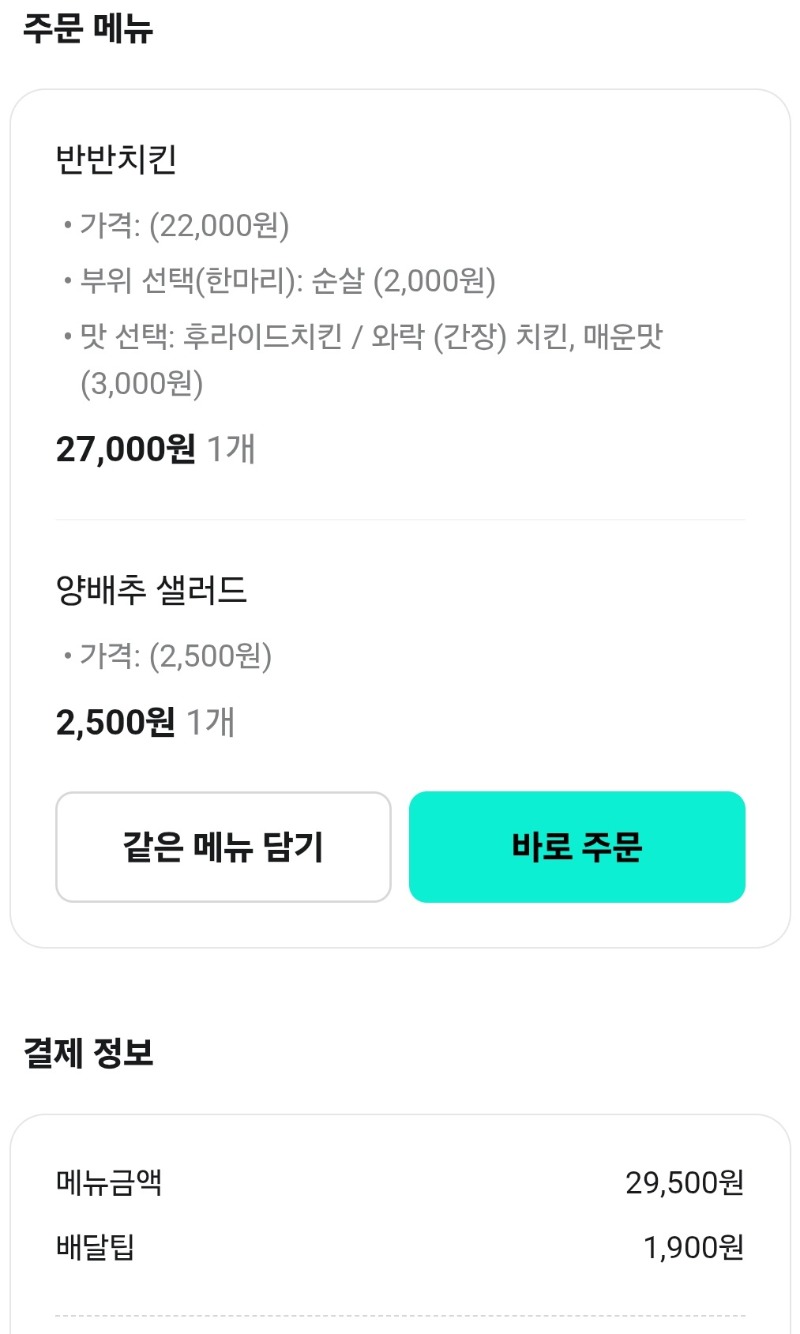The width and height of the screenshot is (800, 1334).
Task: Click the 배달팁 label
Action: pos(95,1247)
